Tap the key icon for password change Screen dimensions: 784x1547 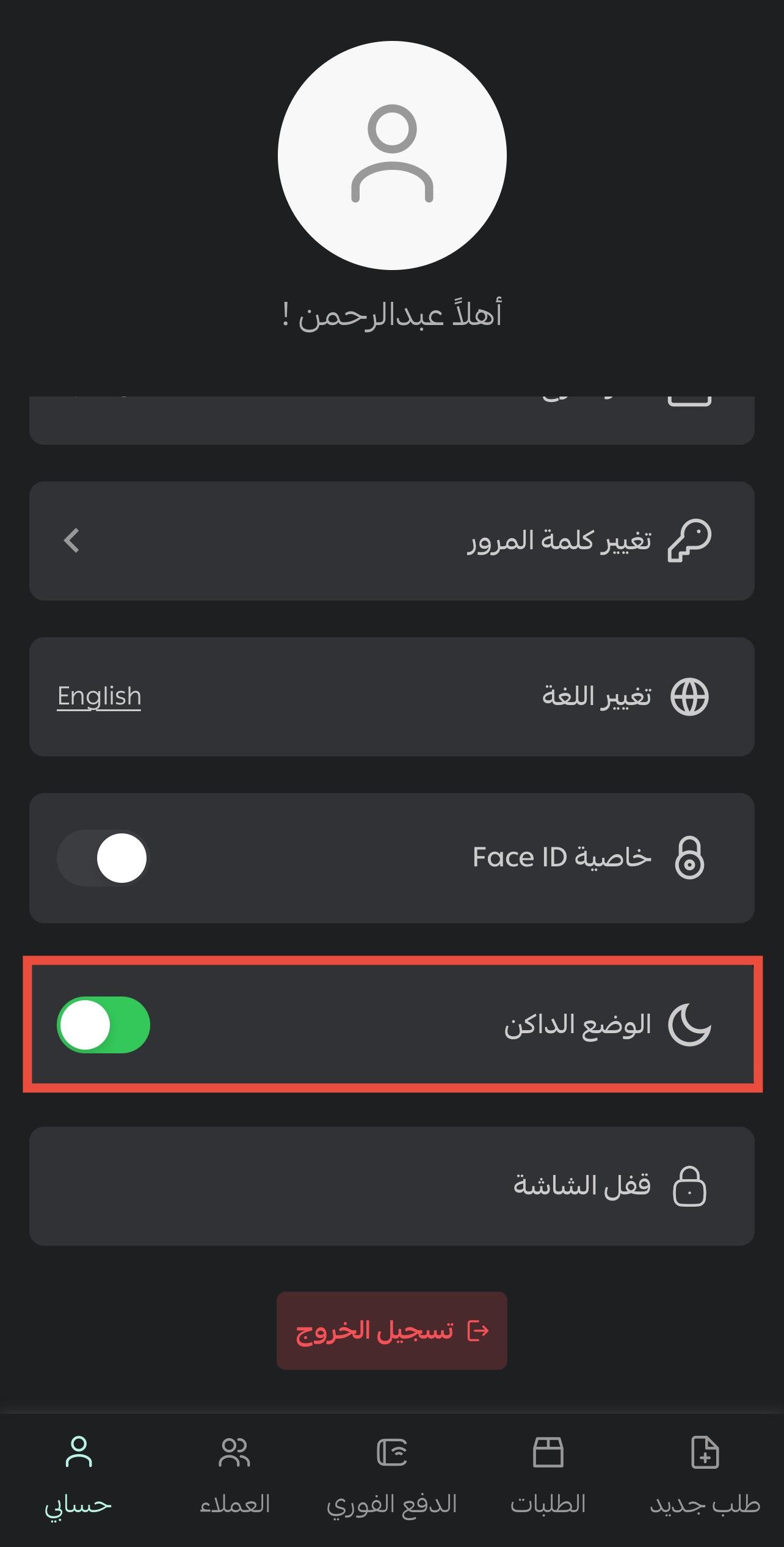point(690,541)
